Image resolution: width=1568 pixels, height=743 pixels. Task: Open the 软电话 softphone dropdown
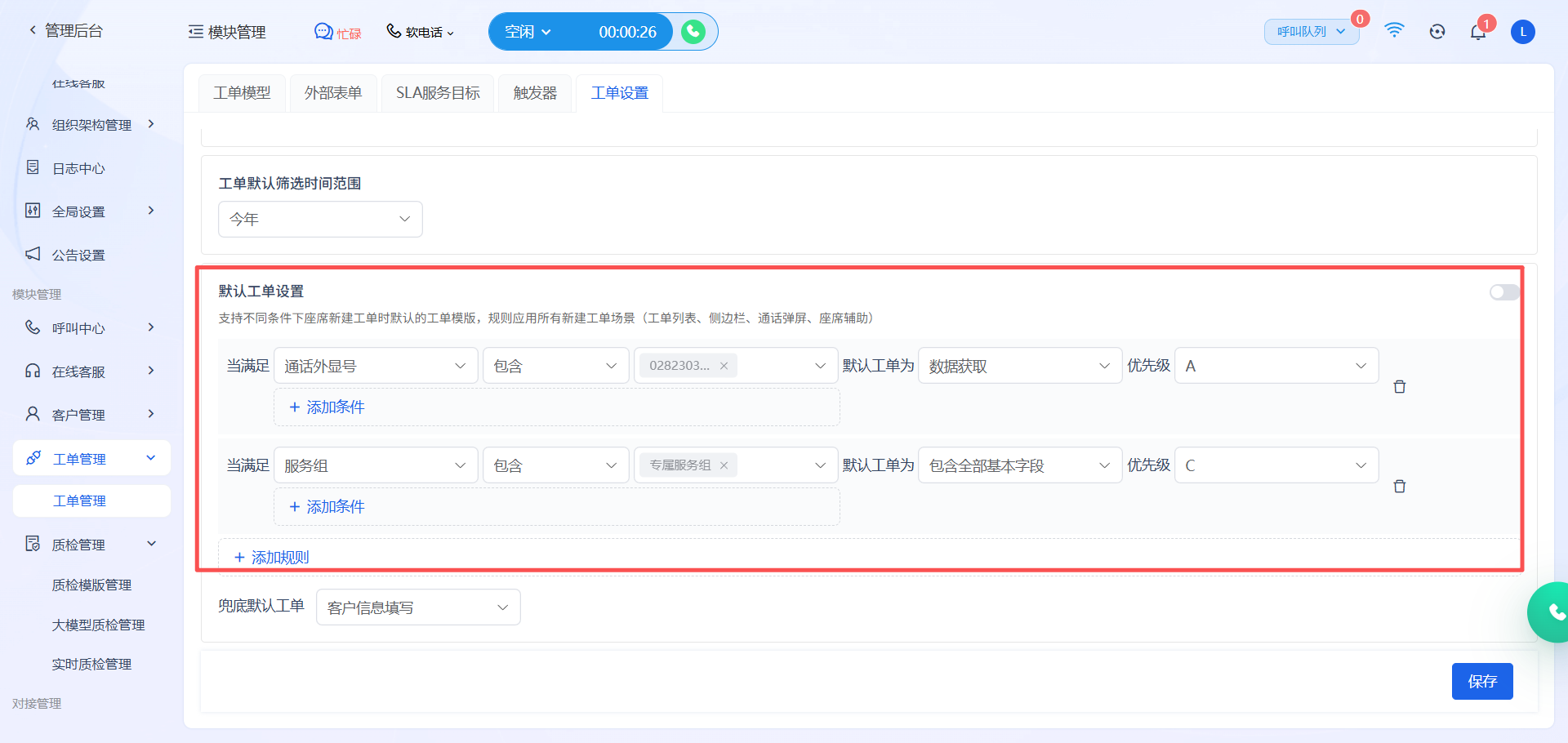(x=420, y=32)
